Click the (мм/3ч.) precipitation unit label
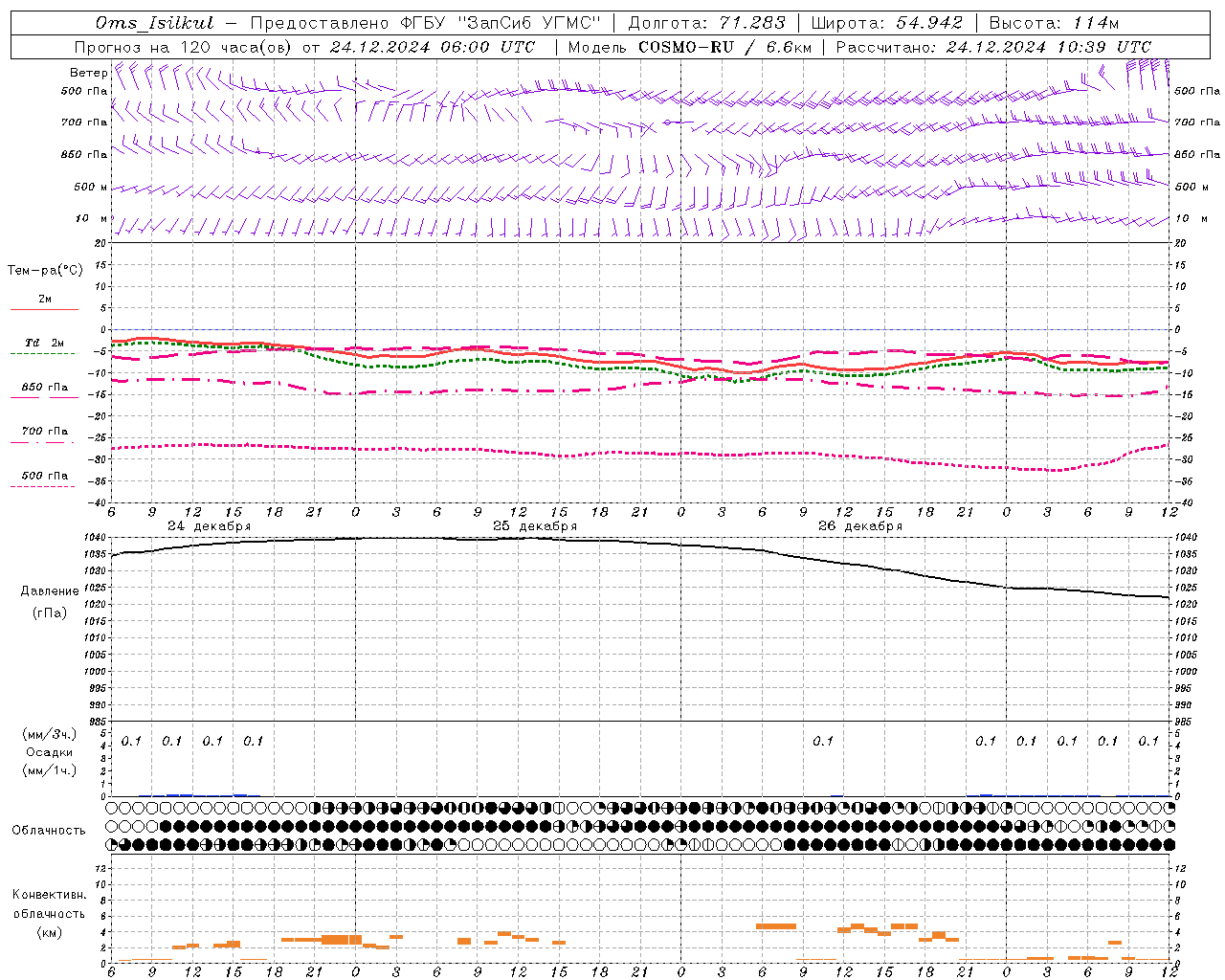Screen dimensions: 1225x980 pos(50,734)
